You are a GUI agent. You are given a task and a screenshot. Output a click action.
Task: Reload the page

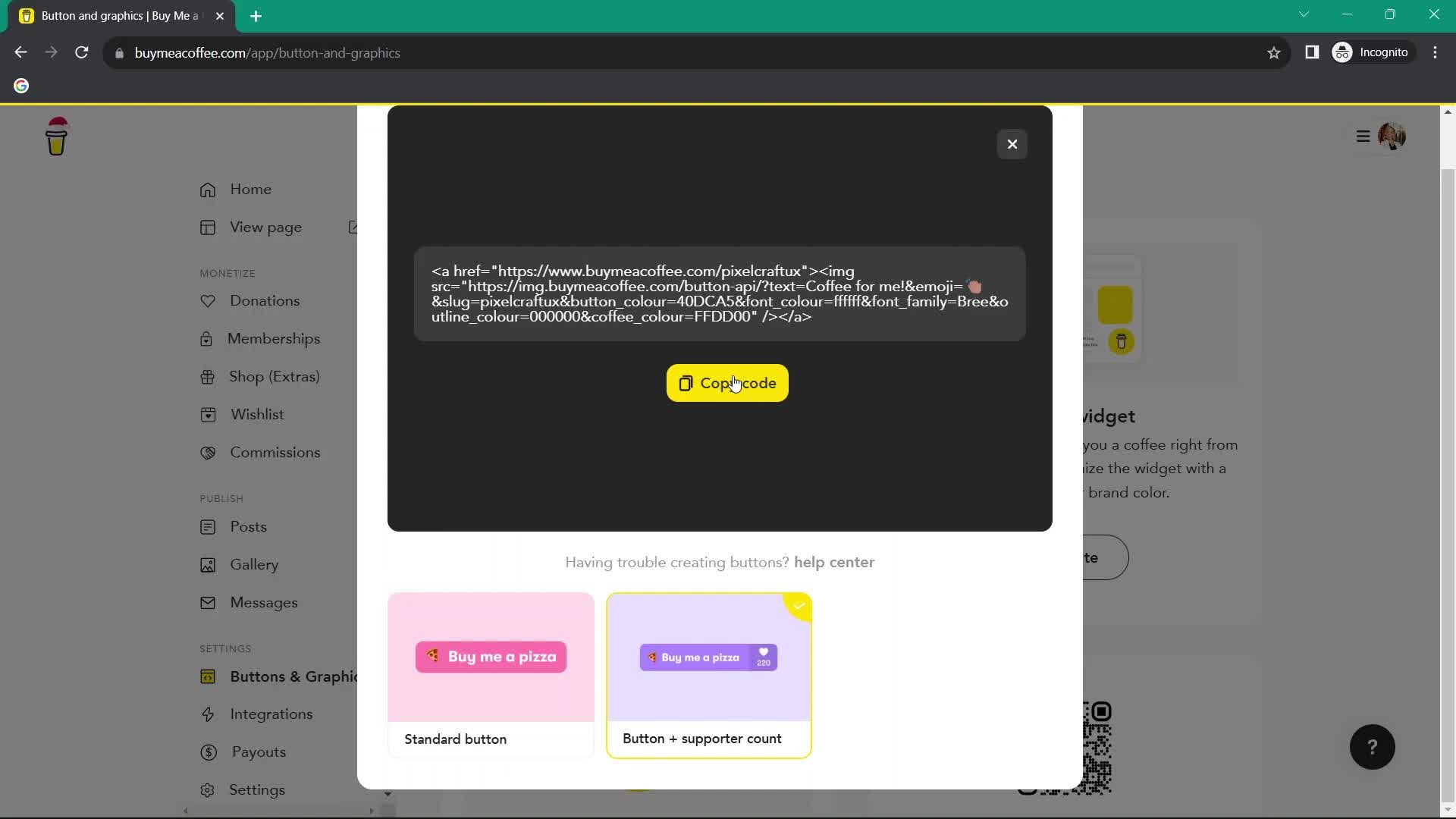pyautogui.click(x=81, y=53)
